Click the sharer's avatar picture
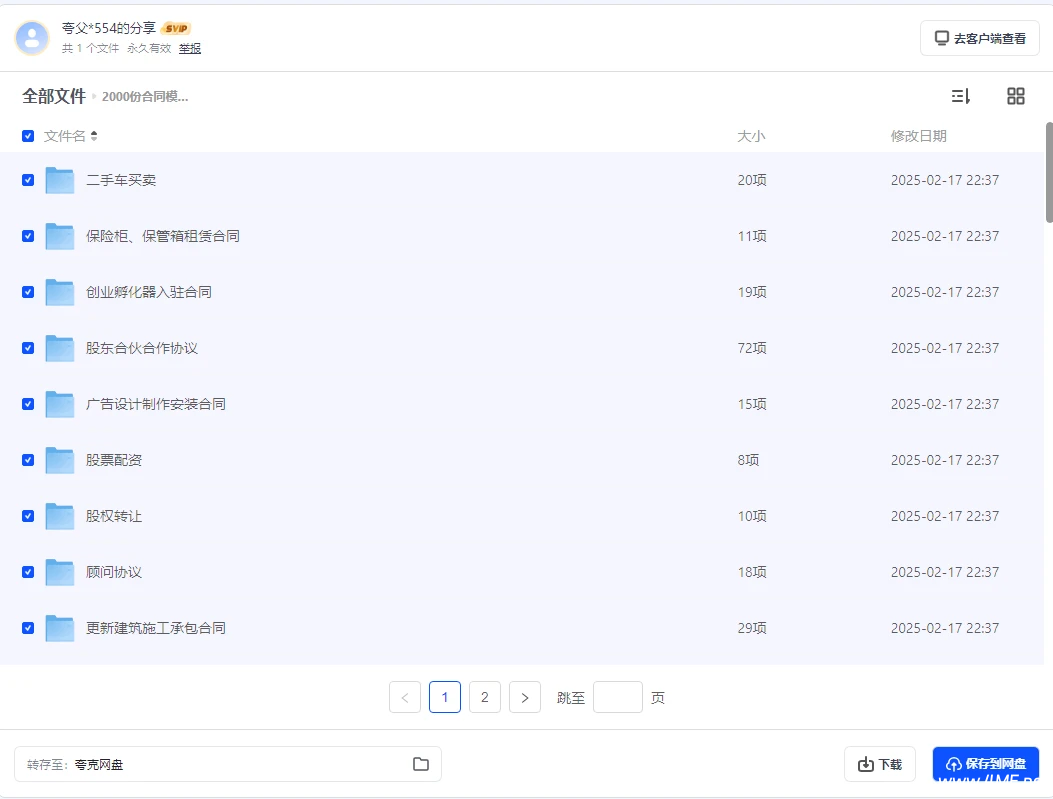 [29, 38]
